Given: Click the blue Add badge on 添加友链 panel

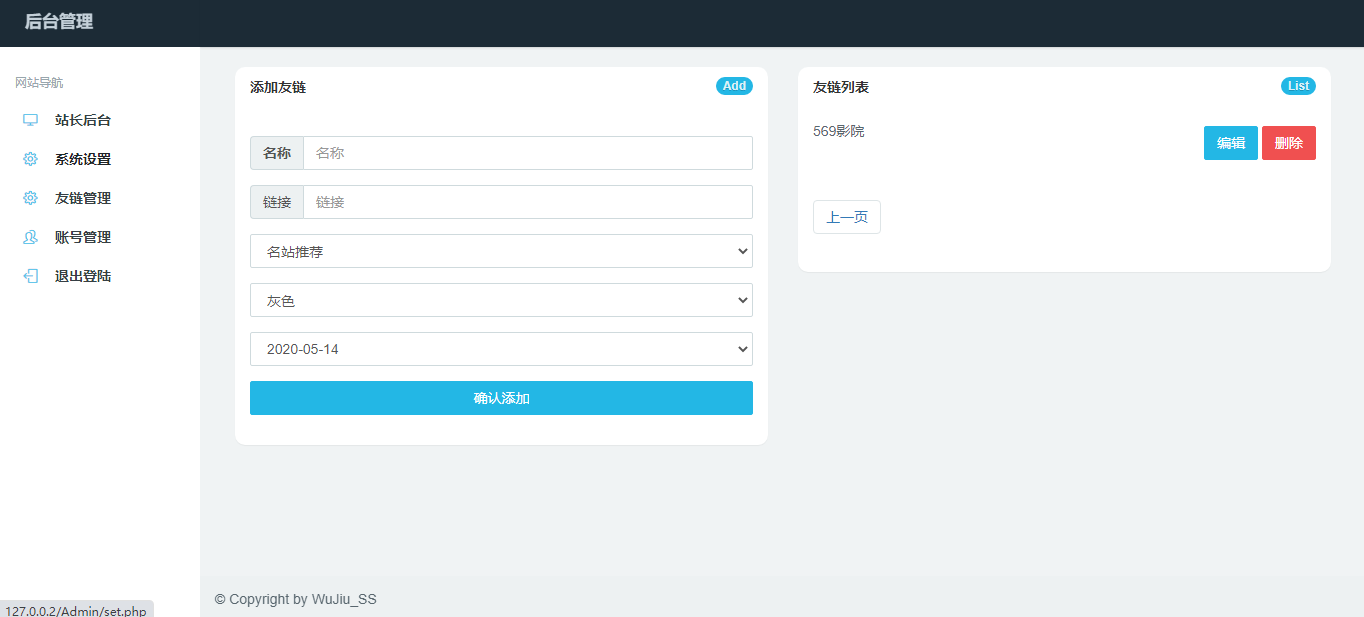Looking at the screenshot, I should [x=735, y=86].
